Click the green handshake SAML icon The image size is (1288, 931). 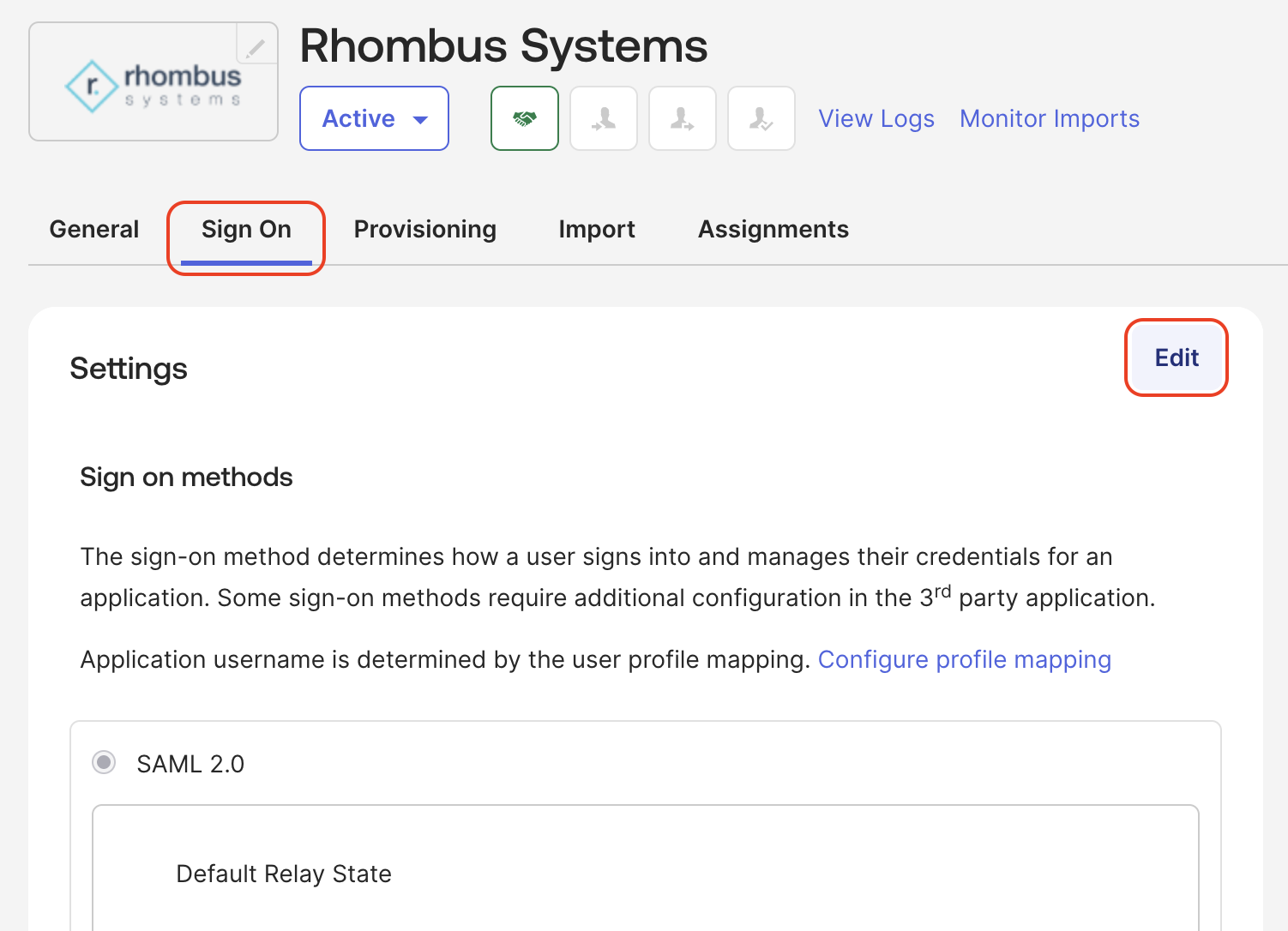tap(525, 118)
